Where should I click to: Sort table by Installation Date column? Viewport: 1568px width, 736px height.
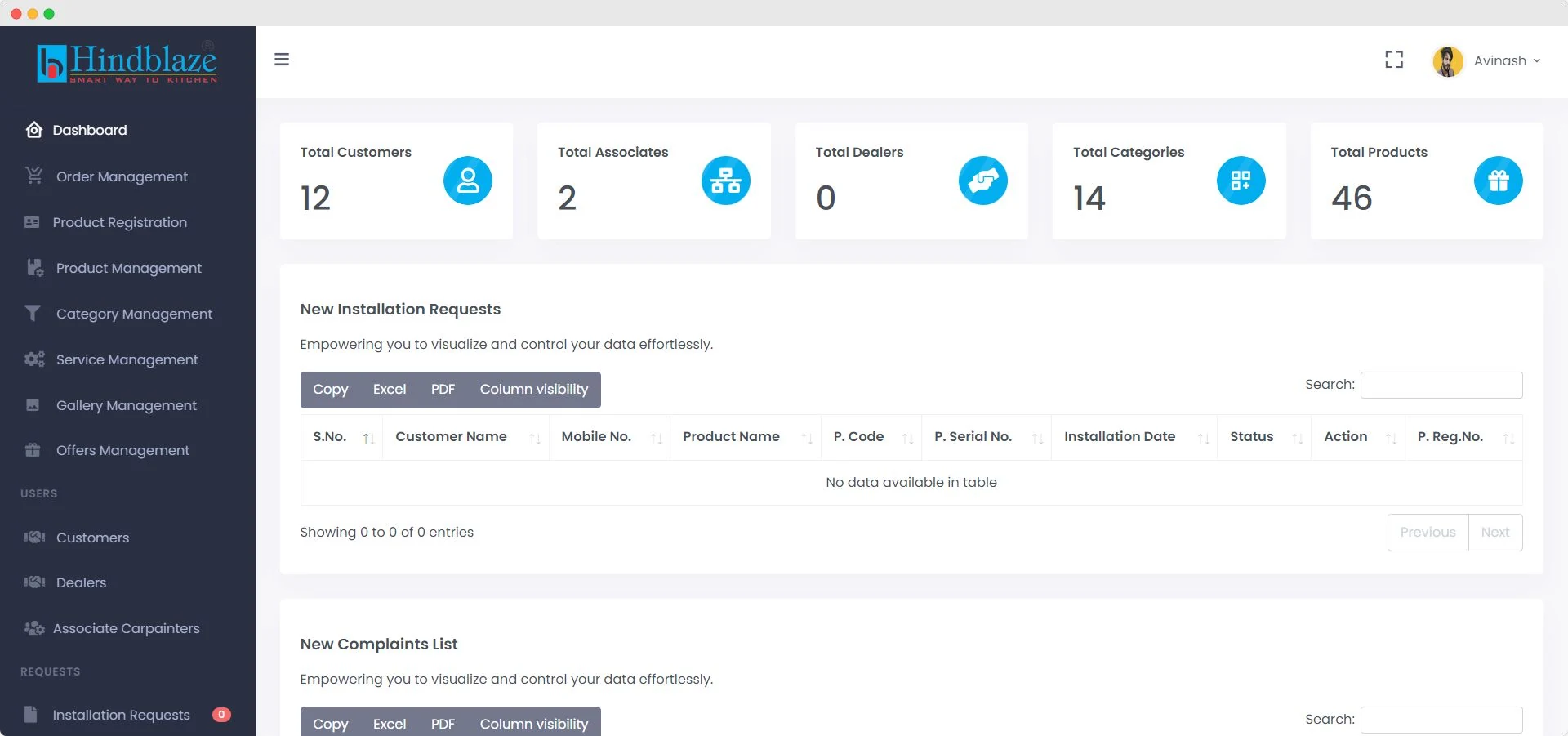(x=1134, y=437)
